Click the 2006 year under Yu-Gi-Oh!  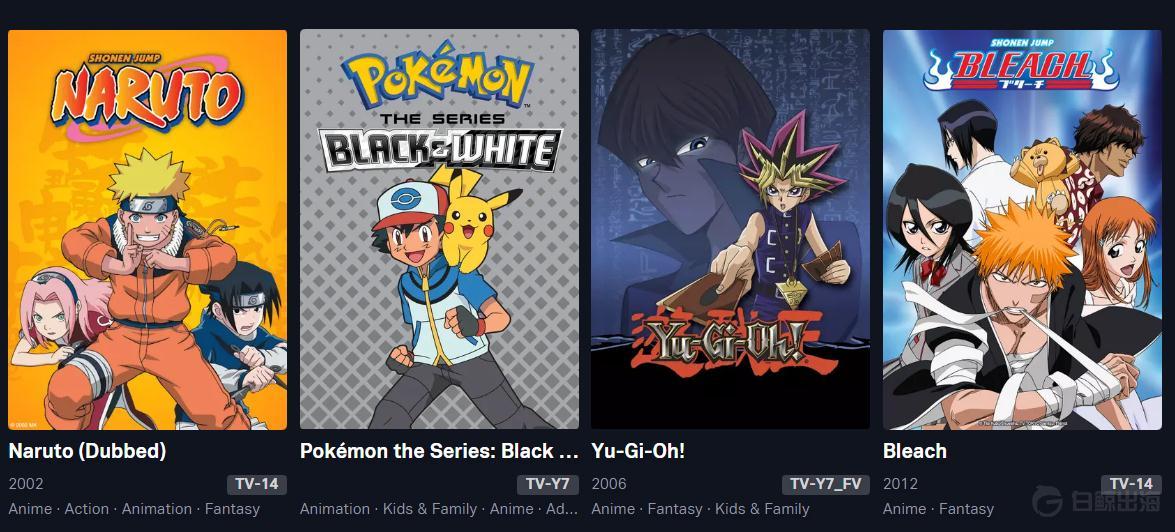[608, 484]
